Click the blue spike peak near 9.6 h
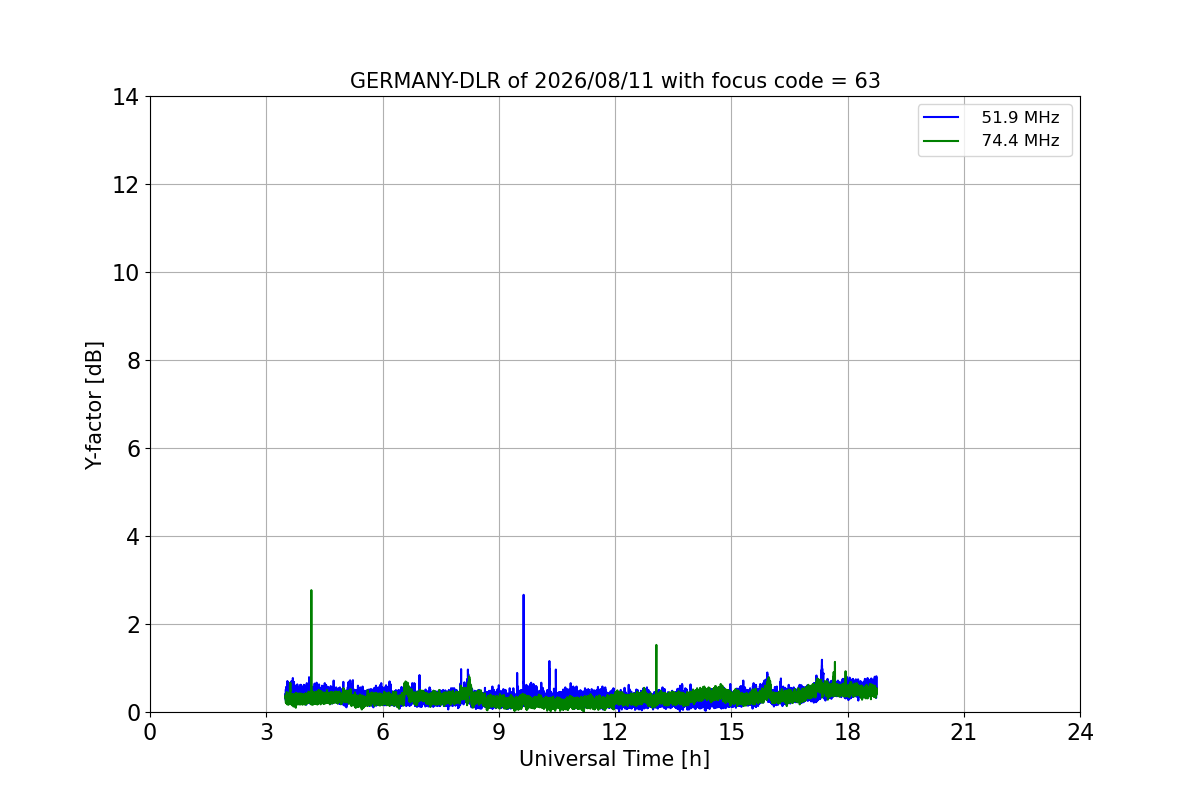Screen dimensions: 1200x800 523,597
